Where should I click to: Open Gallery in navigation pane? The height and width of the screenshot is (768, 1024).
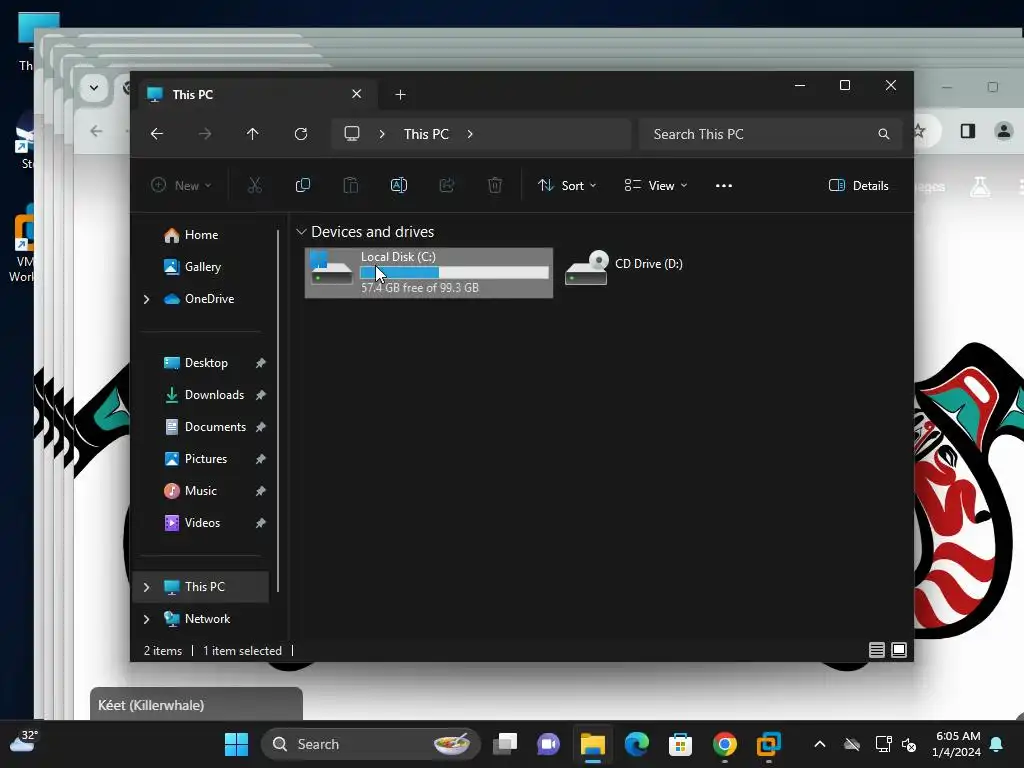pyautogui.click(x=200, y=267)
